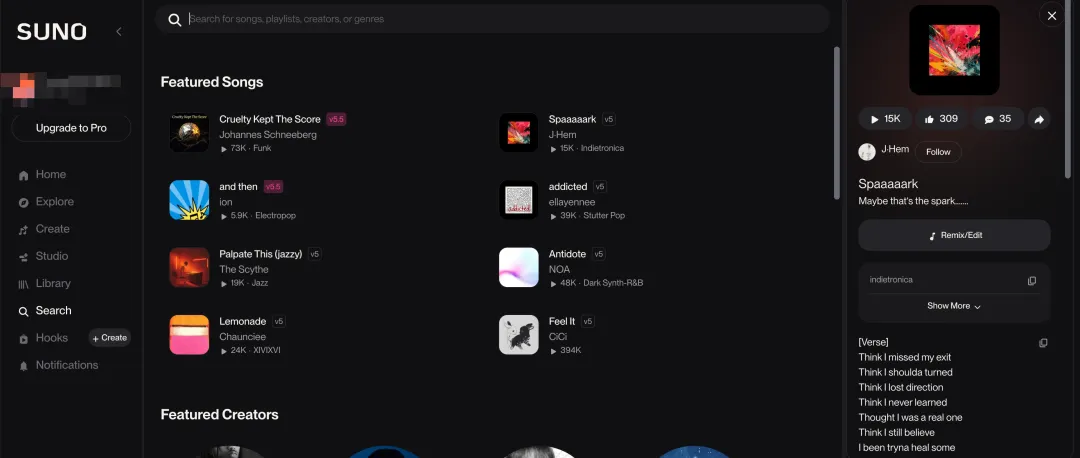Click the share arrow icon in song panel
The image size is (1080, 458).
(x=1039, y=119)
